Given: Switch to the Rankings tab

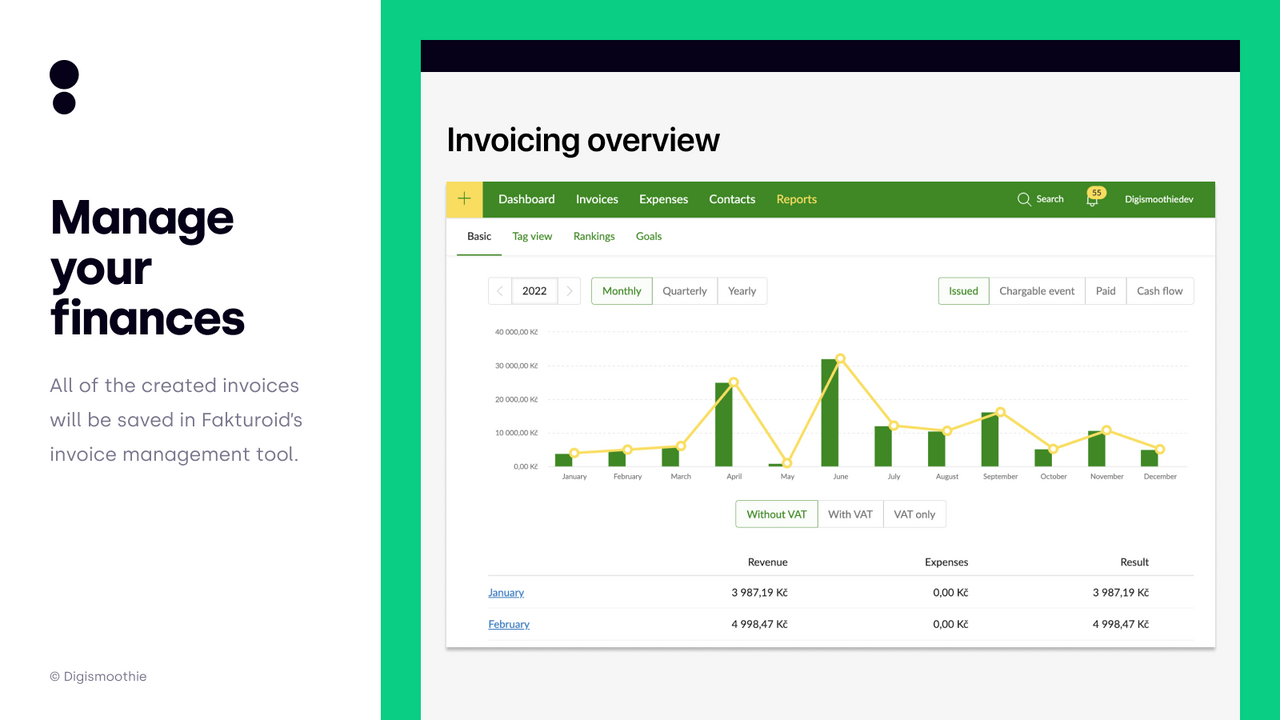Looking at the screenshot, I should pos(594,236).
